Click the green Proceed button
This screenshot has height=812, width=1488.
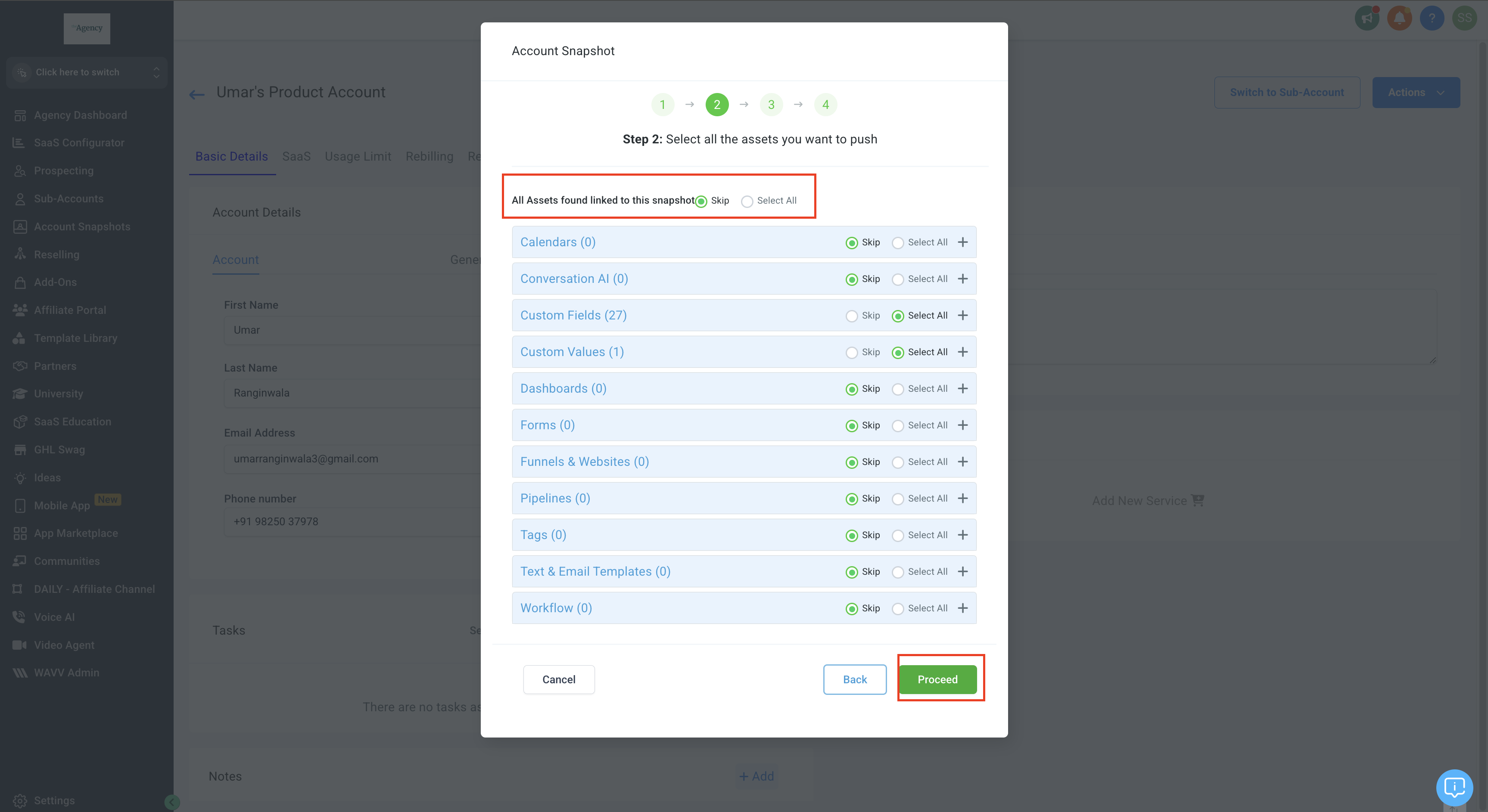point(937,679)
